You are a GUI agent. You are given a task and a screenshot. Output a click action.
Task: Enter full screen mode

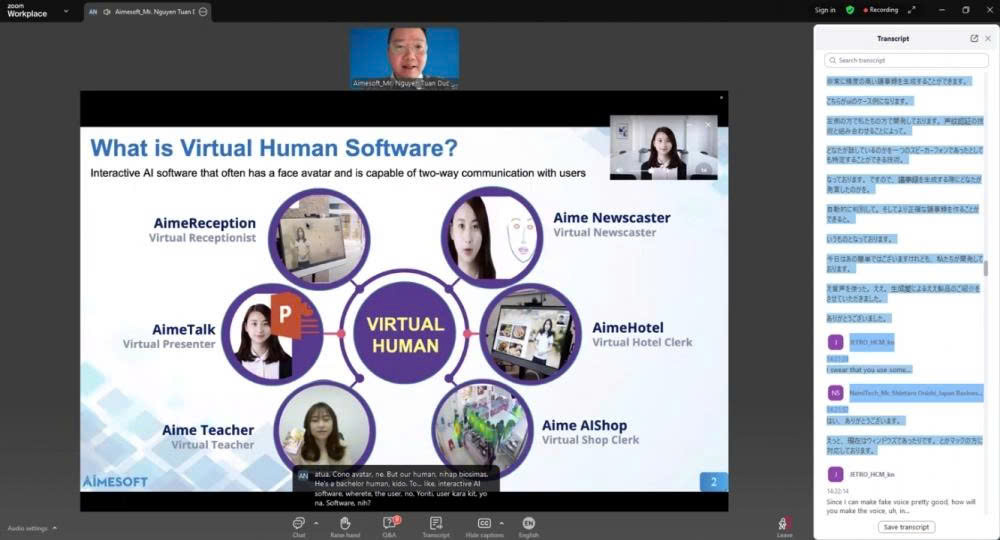coord(911,10)
